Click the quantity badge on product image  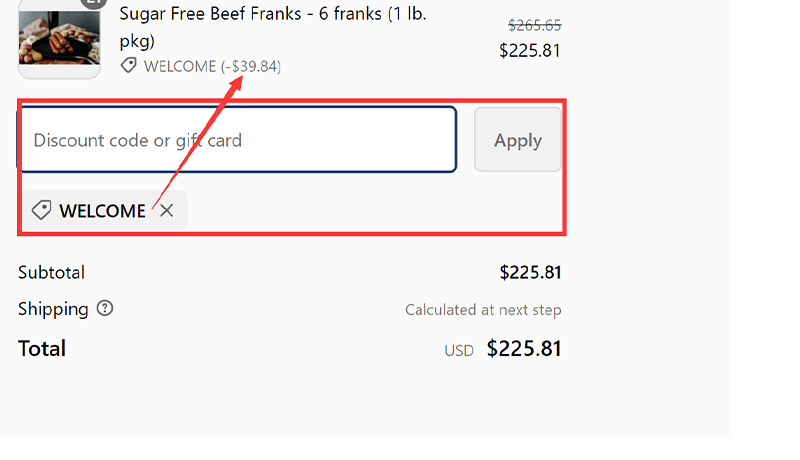[94, 3]
